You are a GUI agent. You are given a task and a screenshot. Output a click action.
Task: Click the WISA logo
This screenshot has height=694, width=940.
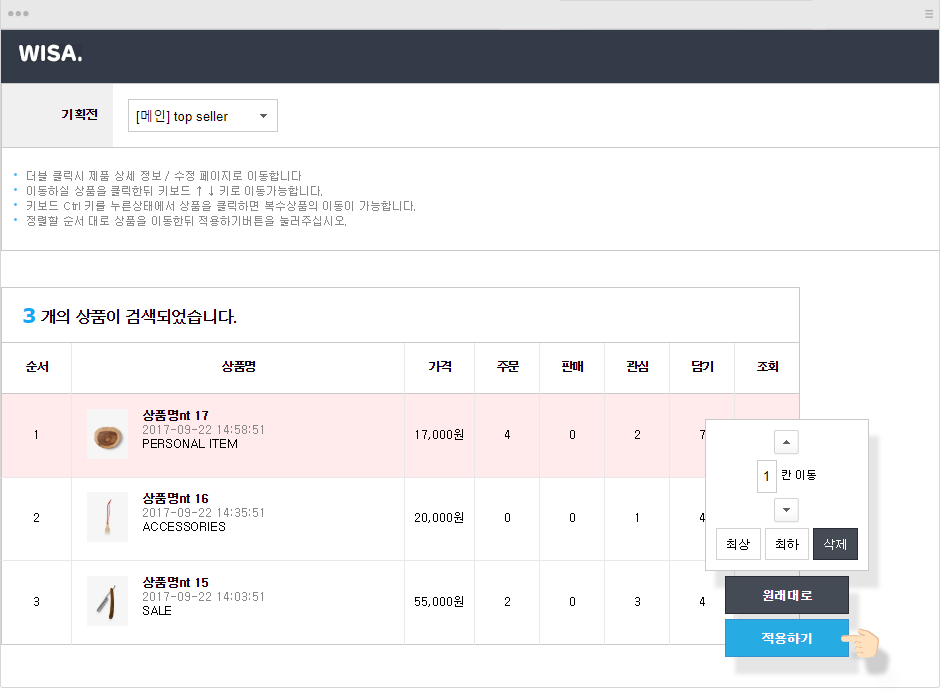[x=50, y=54]
